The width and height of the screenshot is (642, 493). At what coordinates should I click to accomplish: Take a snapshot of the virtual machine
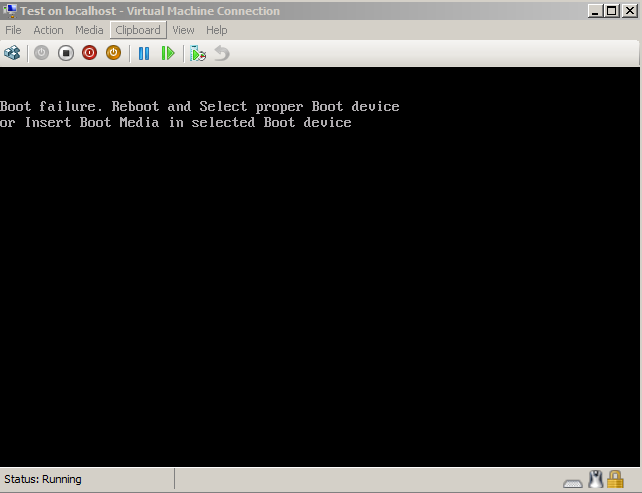click(198, 53)
